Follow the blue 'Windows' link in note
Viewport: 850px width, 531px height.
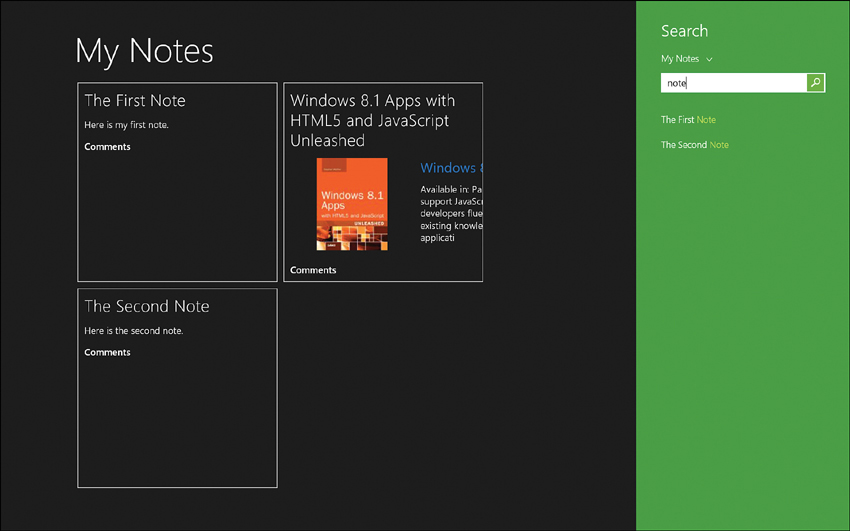point(451,168)
